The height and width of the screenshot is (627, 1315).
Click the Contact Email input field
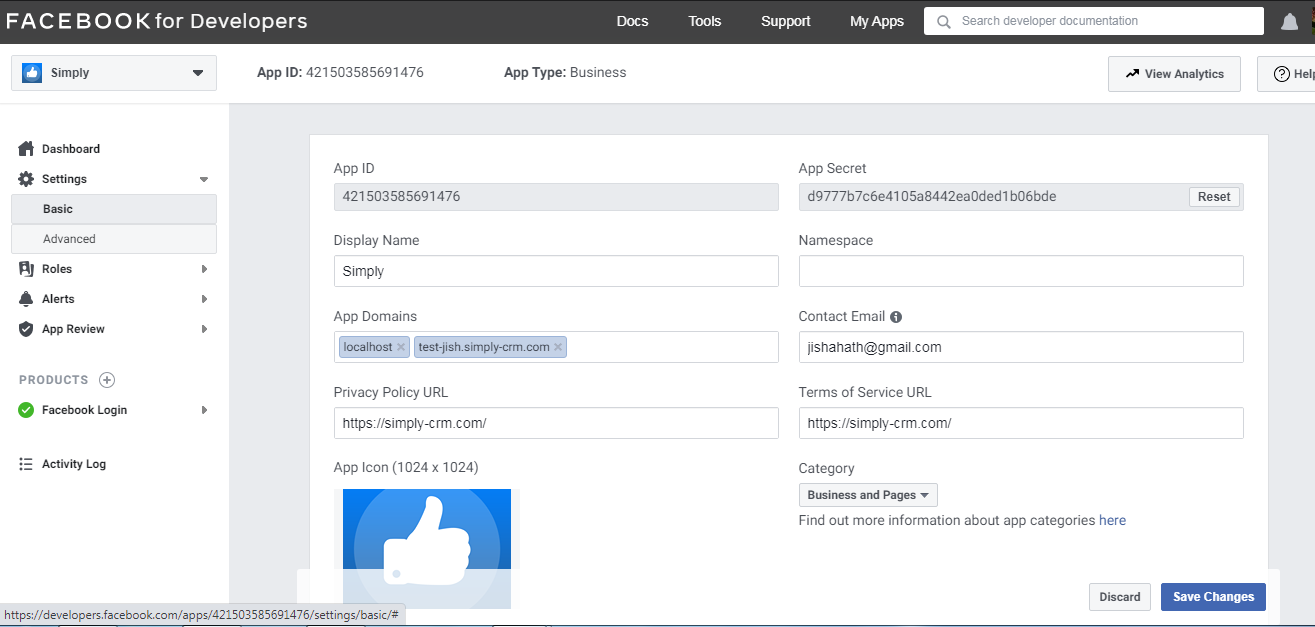tap(1021, 347)
